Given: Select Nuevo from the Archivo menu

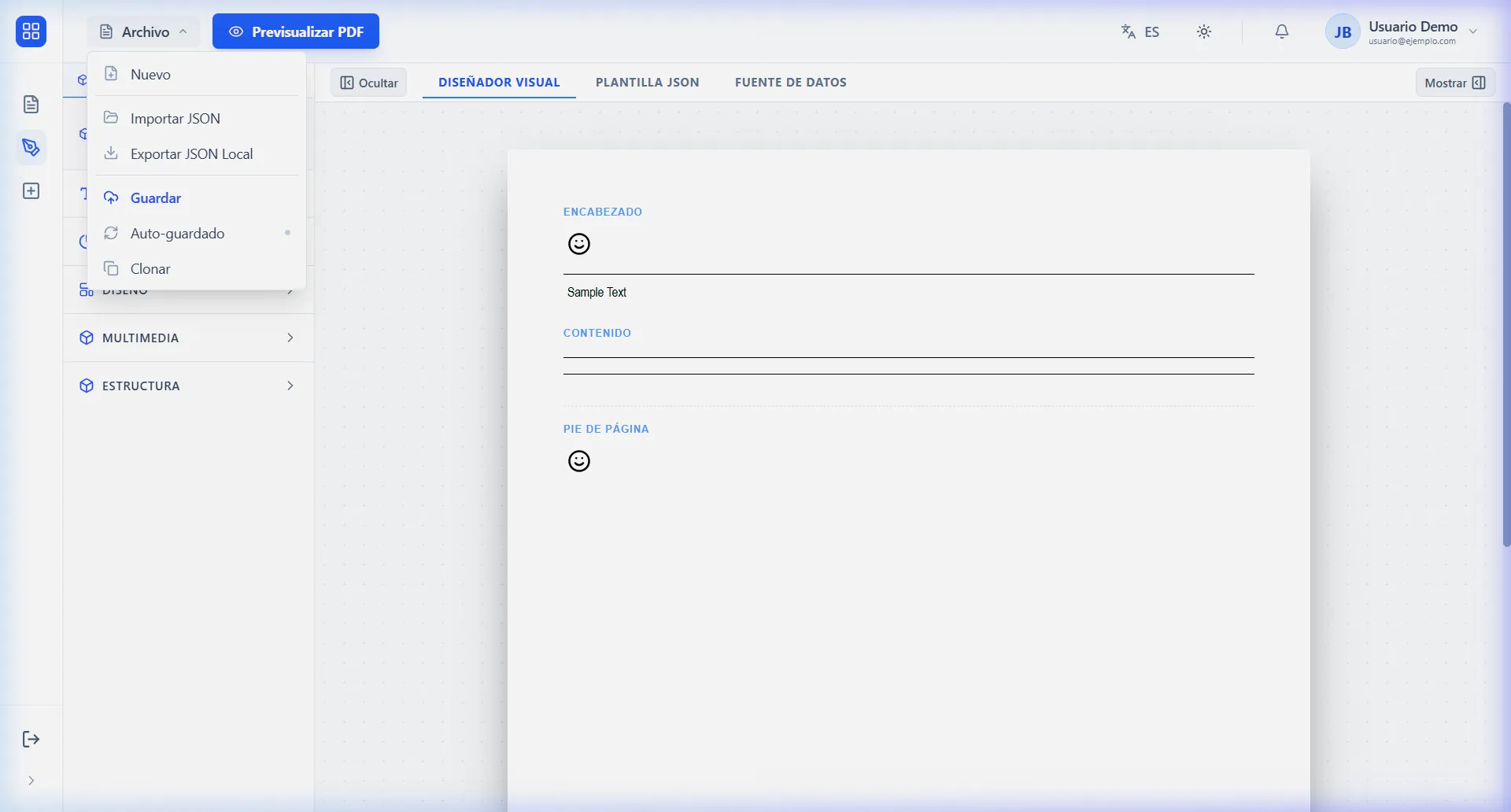Looking at the screenshot, I should click(197, 74).
